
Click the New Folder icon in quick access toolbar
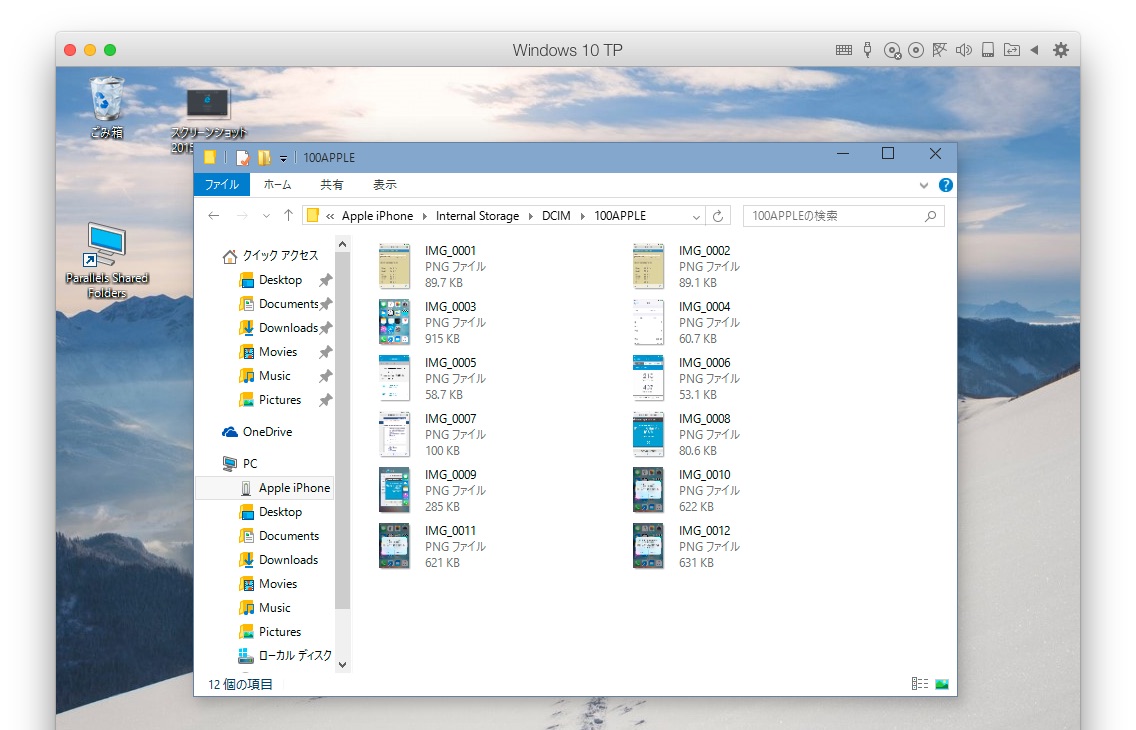[264, 157]
